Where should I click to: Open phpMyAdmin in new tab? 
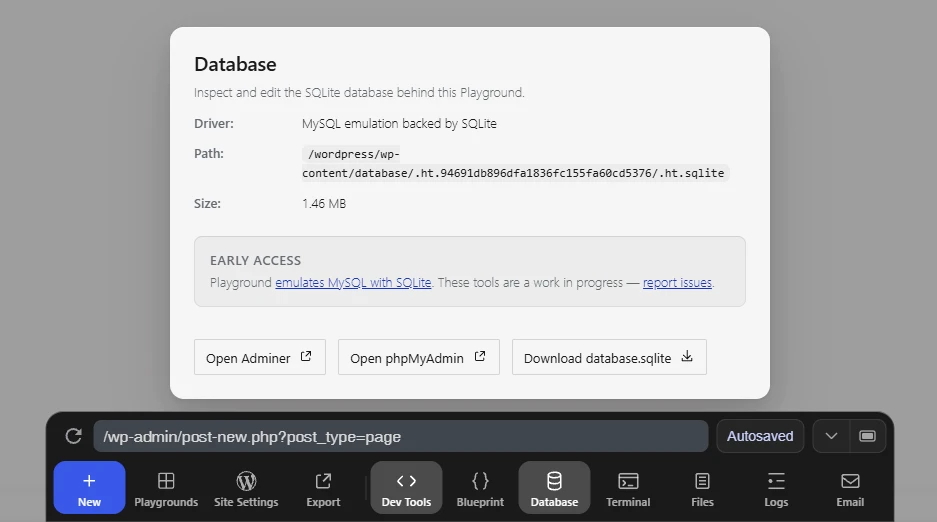[x=419, y=357]
